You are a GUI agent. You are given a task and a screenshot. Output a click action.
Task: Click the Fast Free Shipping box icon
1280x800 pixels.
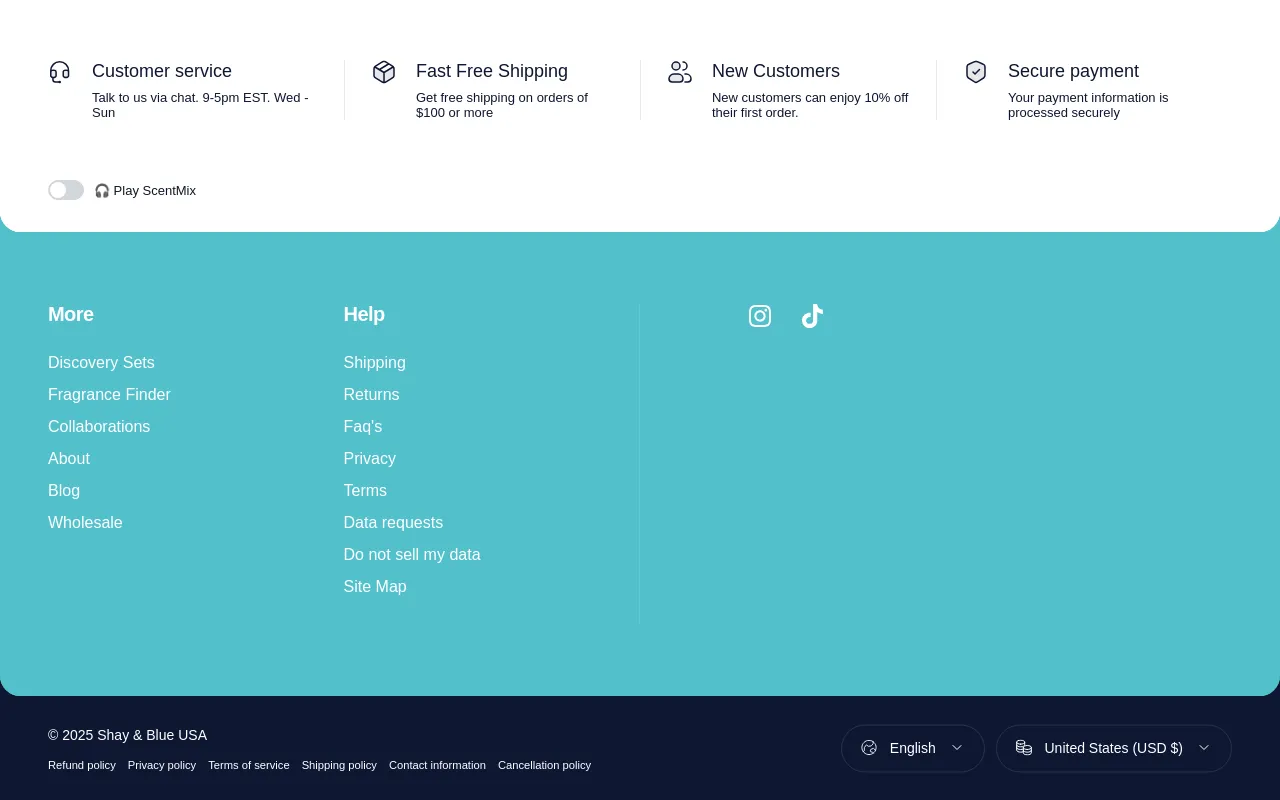[x=384, y=72]
